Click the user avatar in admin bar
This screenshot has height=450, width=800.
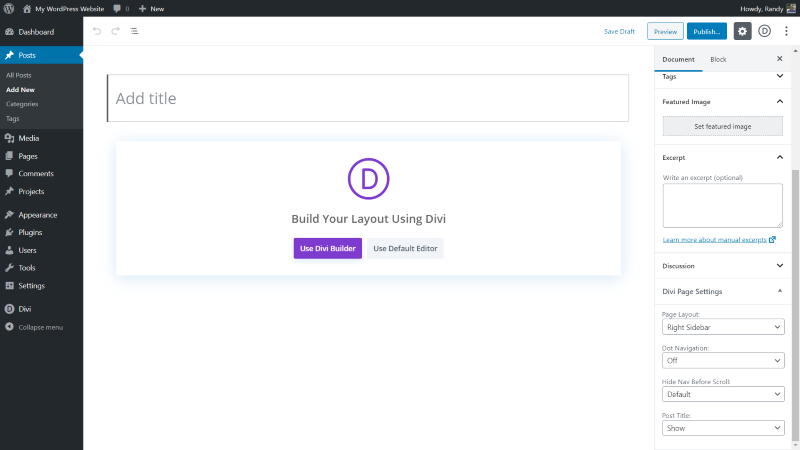pyautogui.click(x=791, y=8)
